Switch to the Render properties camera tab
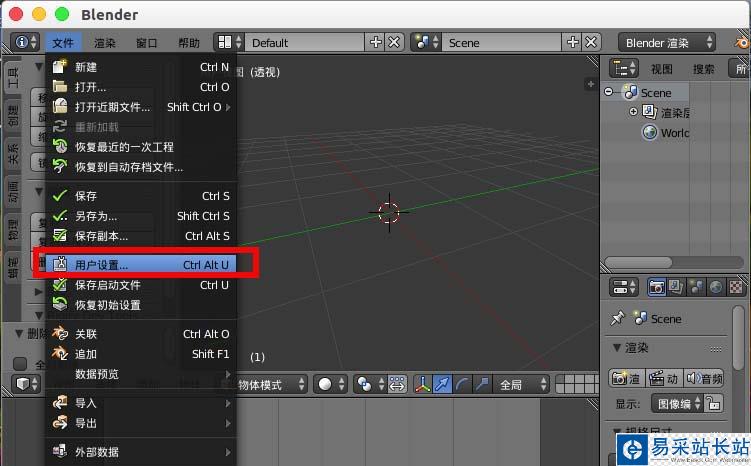The height and width of the screenshot is (466, 751). 657,287
